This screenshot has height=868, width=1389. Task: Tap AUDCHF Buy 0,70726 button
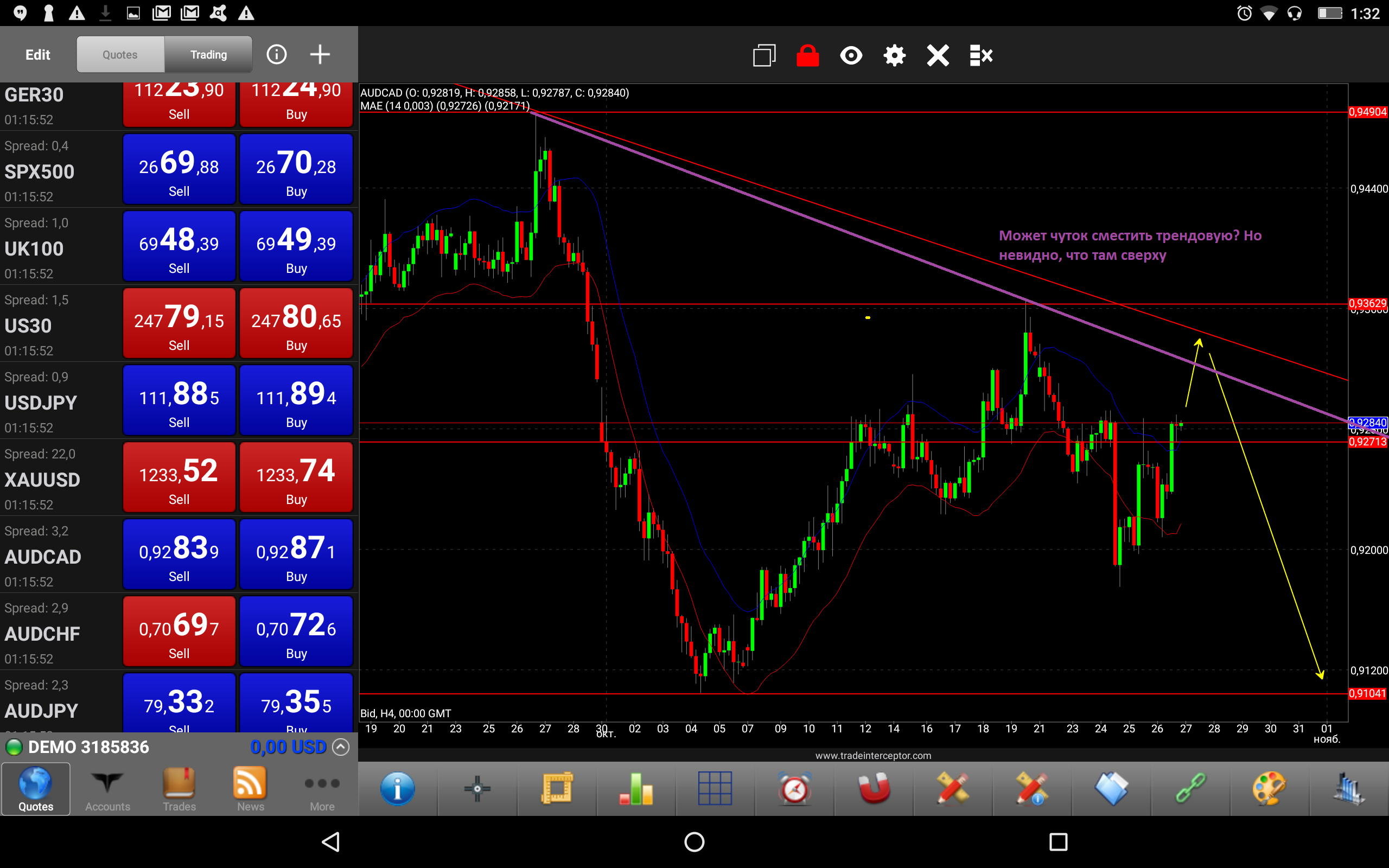(x=296, y=631)
